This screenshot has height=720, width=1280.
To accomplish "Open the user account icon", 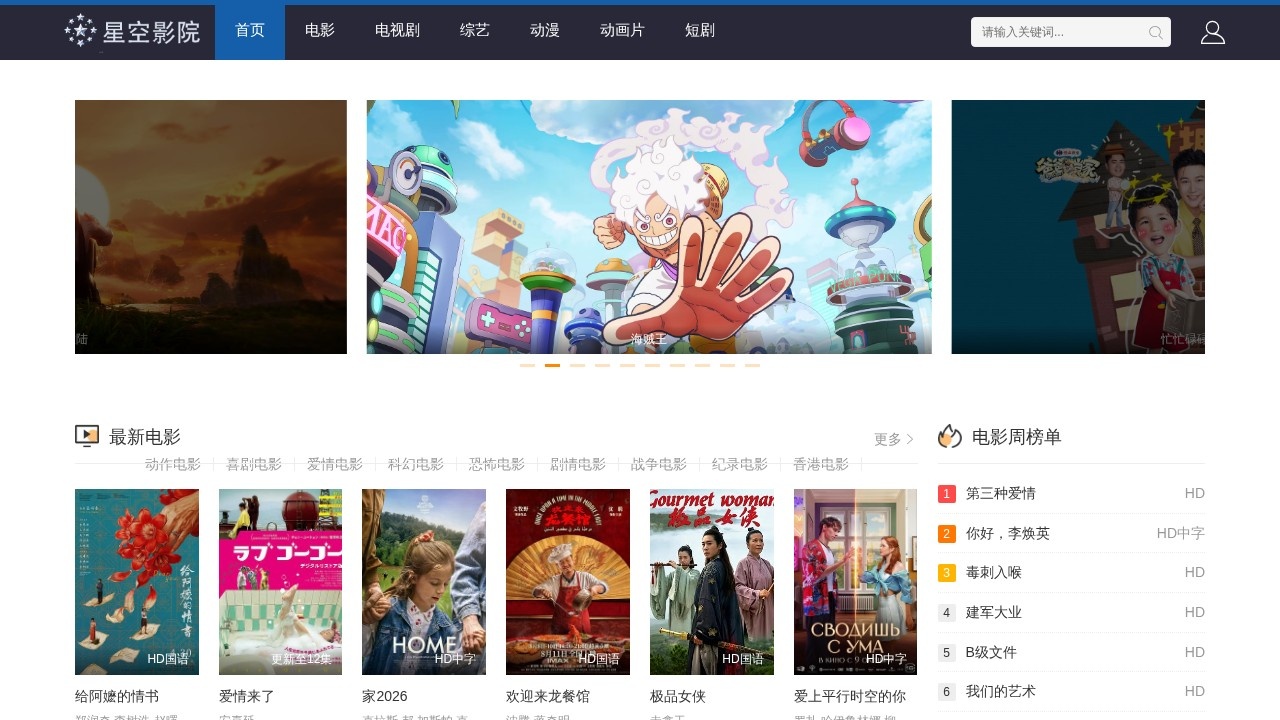I will point(1213,32).
